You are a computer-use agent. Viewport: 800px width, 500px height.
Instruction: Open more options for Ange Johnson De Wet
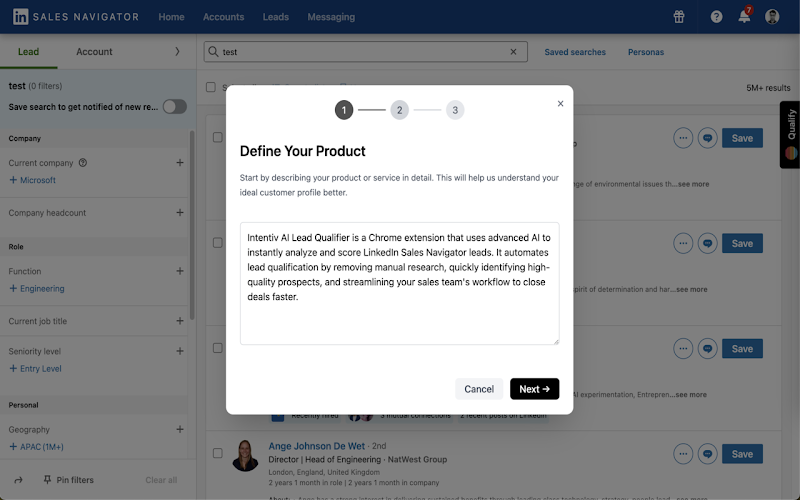click(683, 454)
